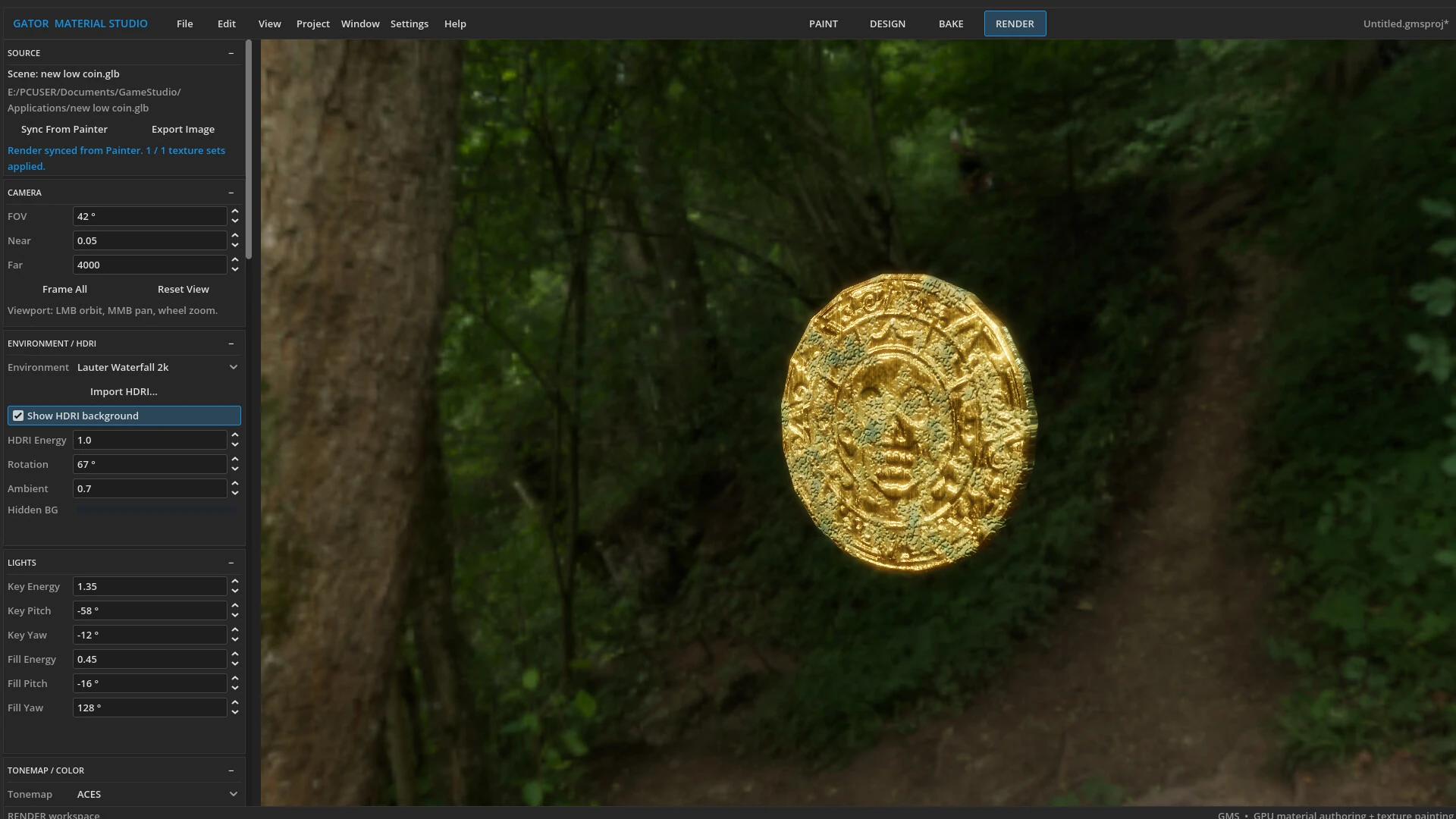
Task: Open the Window menu
Action: pos(360,24)
